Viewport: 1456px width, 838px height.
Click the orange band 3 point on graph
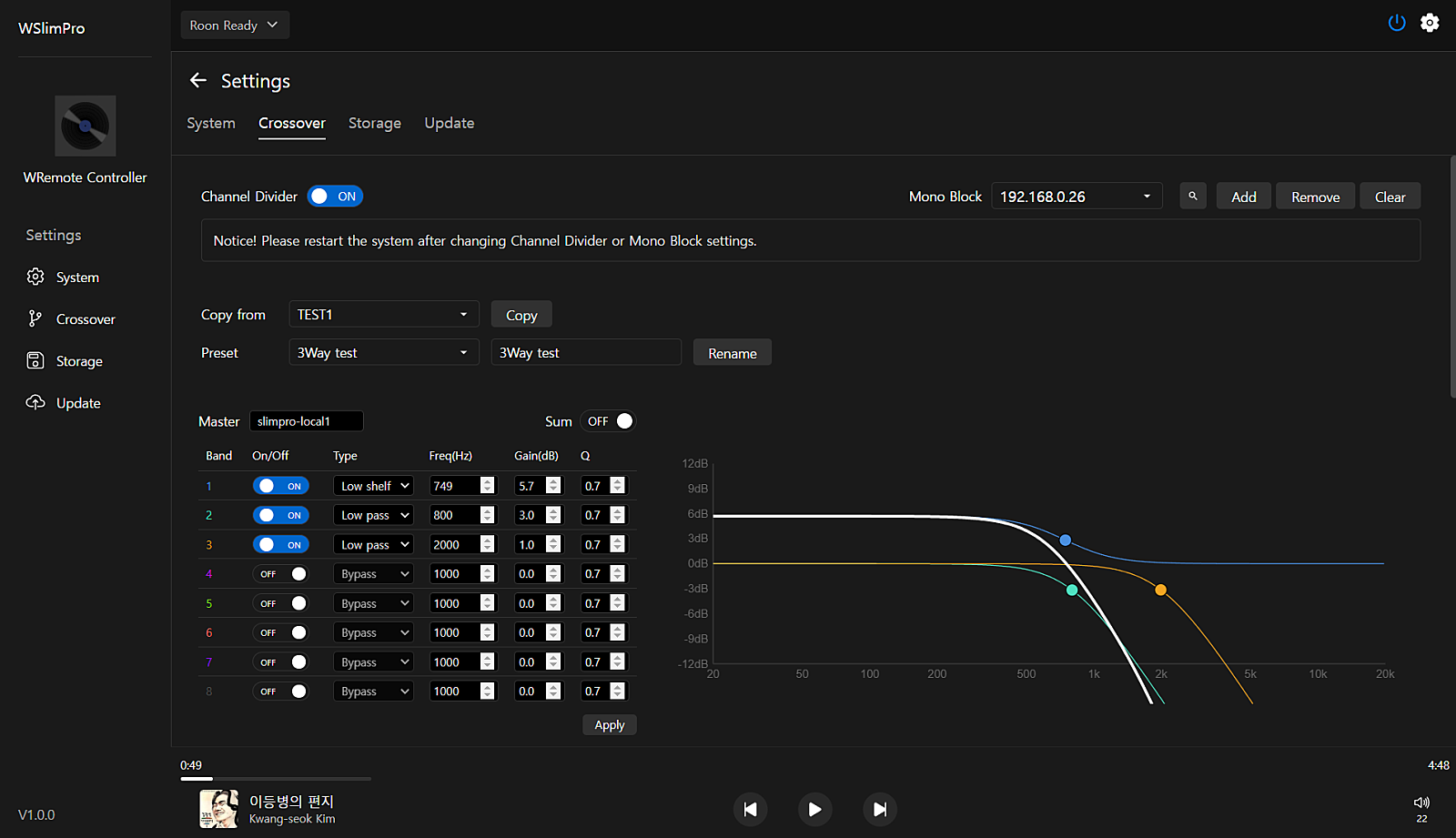pyautogui.click(x=1160, y=591)
